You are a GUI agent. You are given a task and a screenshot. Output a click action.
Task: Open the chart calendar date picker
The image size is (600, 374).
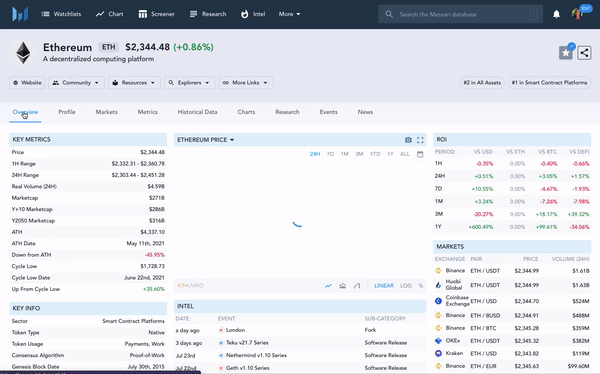[420, 154]
